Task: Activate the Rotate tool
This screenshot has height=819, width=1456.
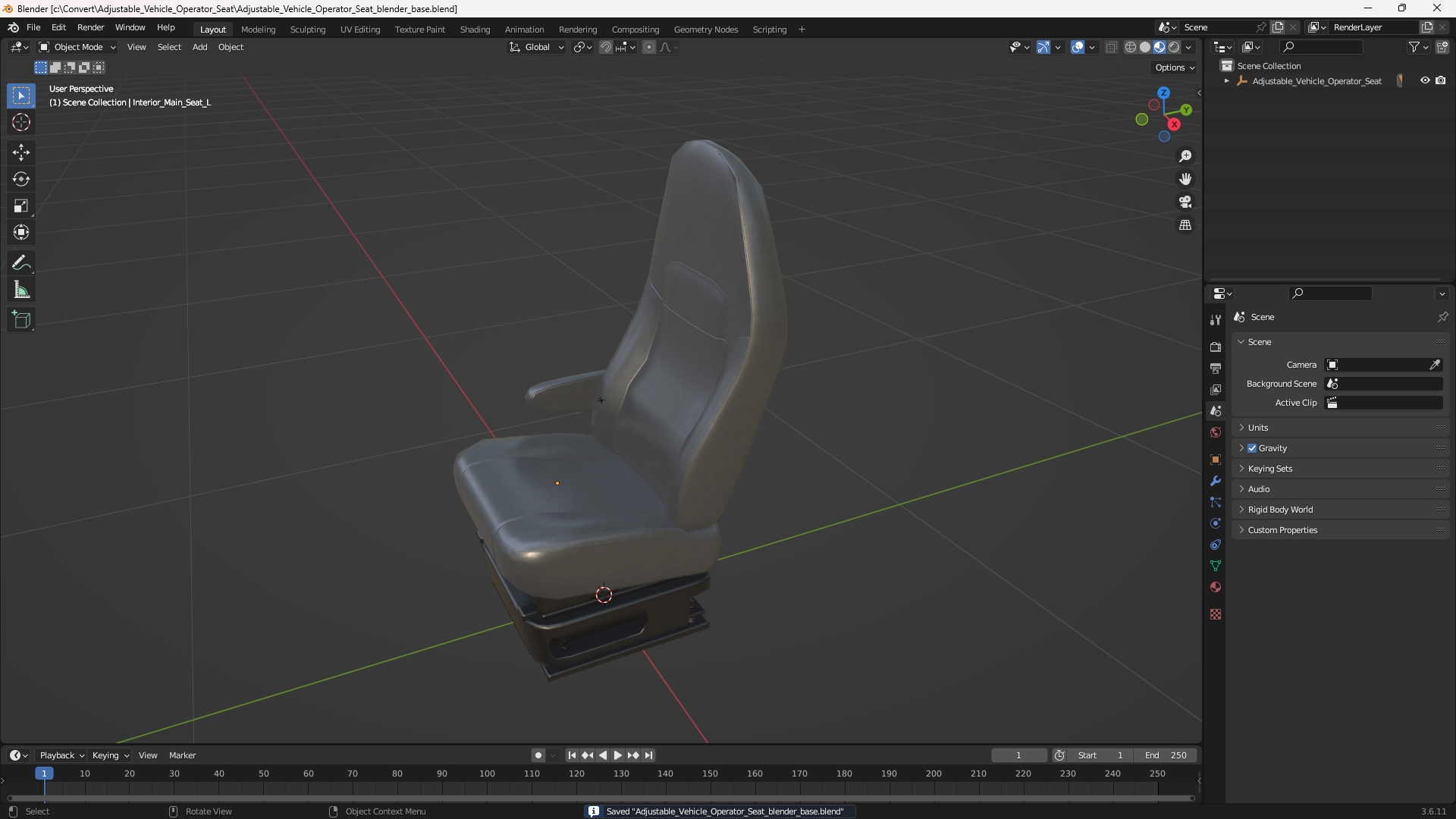Action: point(21,179)
